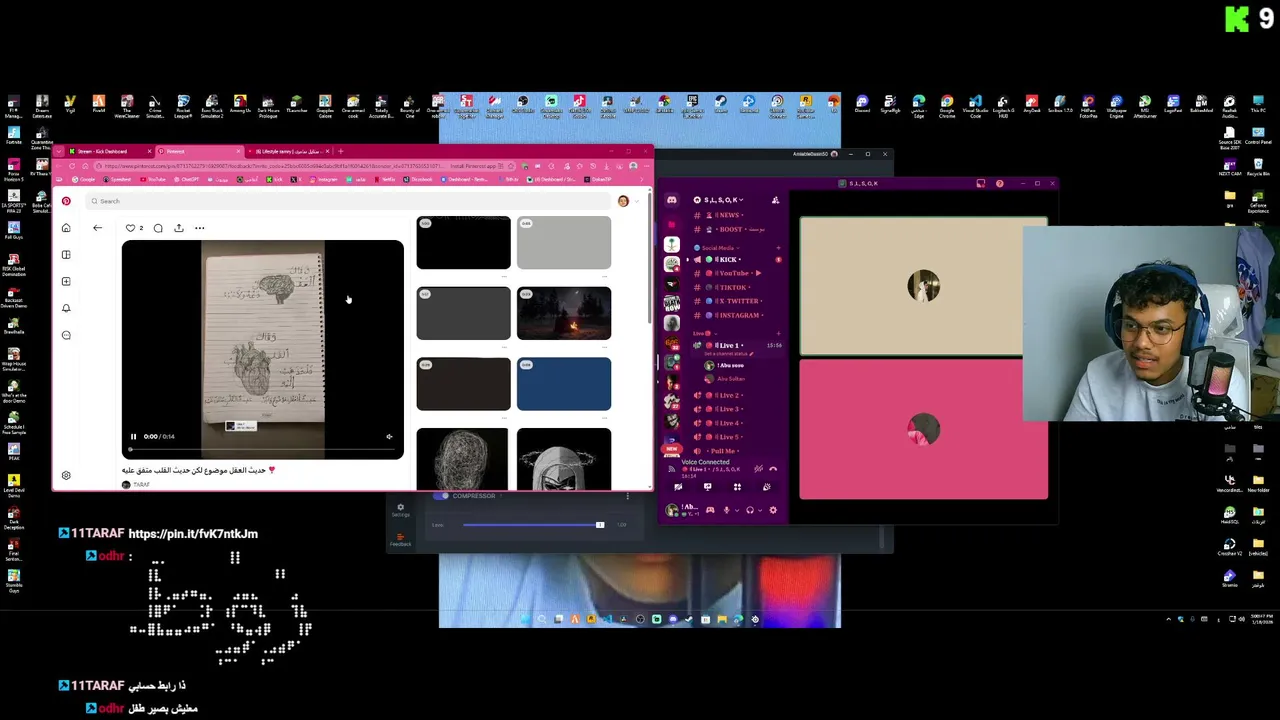Screen dimensions: 1280x720
Task: Start a Discord activity with the activities icon
Action: [737, 487]
